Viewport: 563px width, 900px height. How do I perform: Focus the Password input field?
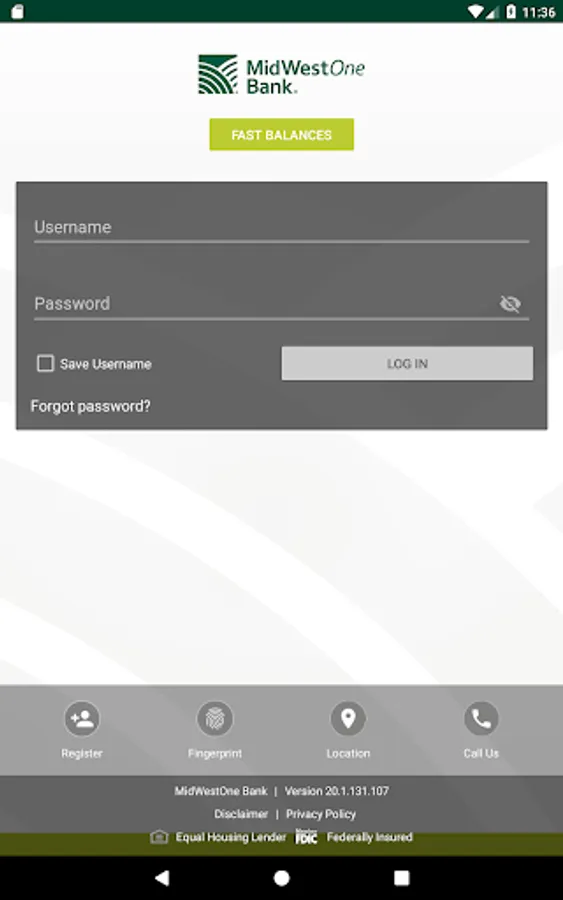(x=264, y=304)
